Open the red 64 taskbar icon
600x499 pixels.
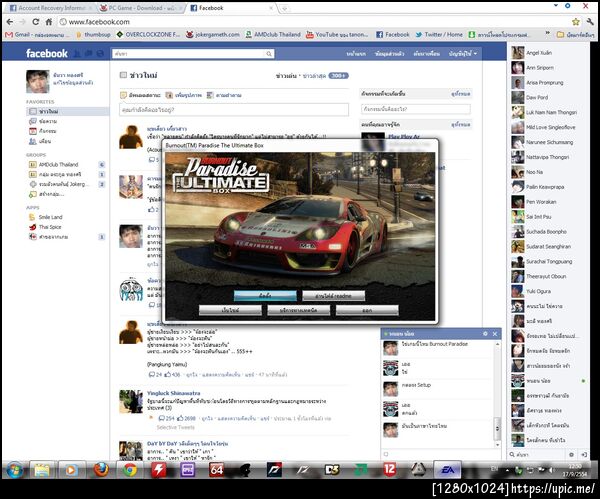[216, 470]
